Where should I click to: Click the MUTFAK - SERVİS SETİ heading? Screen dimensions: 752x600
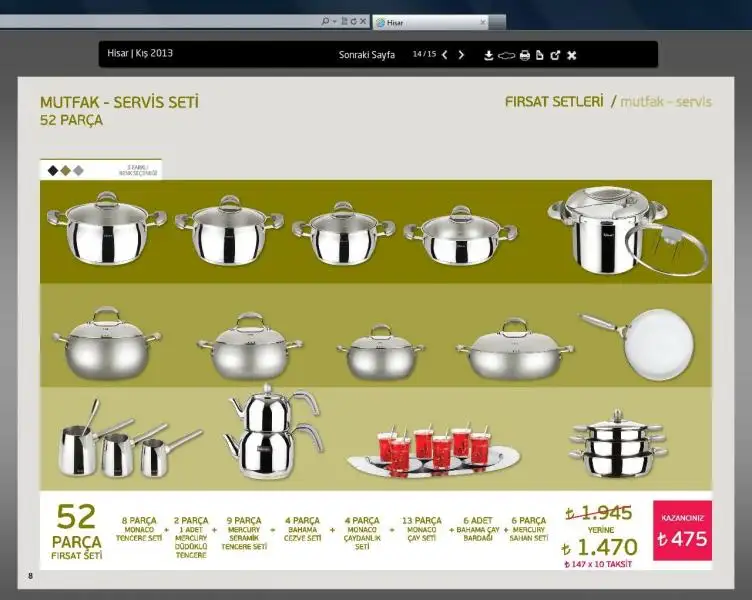click(x=119, y=102)
